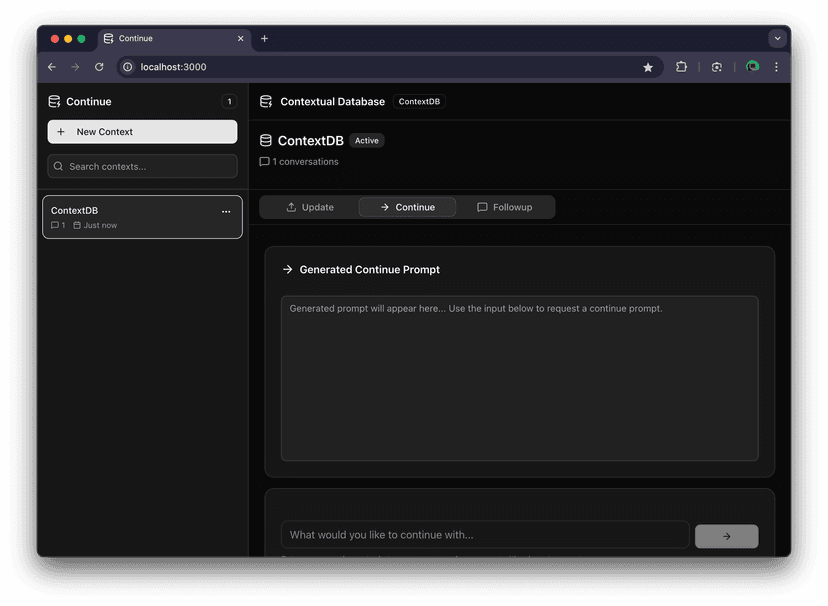Select the search magnifier icon in sidebar
Viewport: 828px width, 606px height.
coord(58,166)
